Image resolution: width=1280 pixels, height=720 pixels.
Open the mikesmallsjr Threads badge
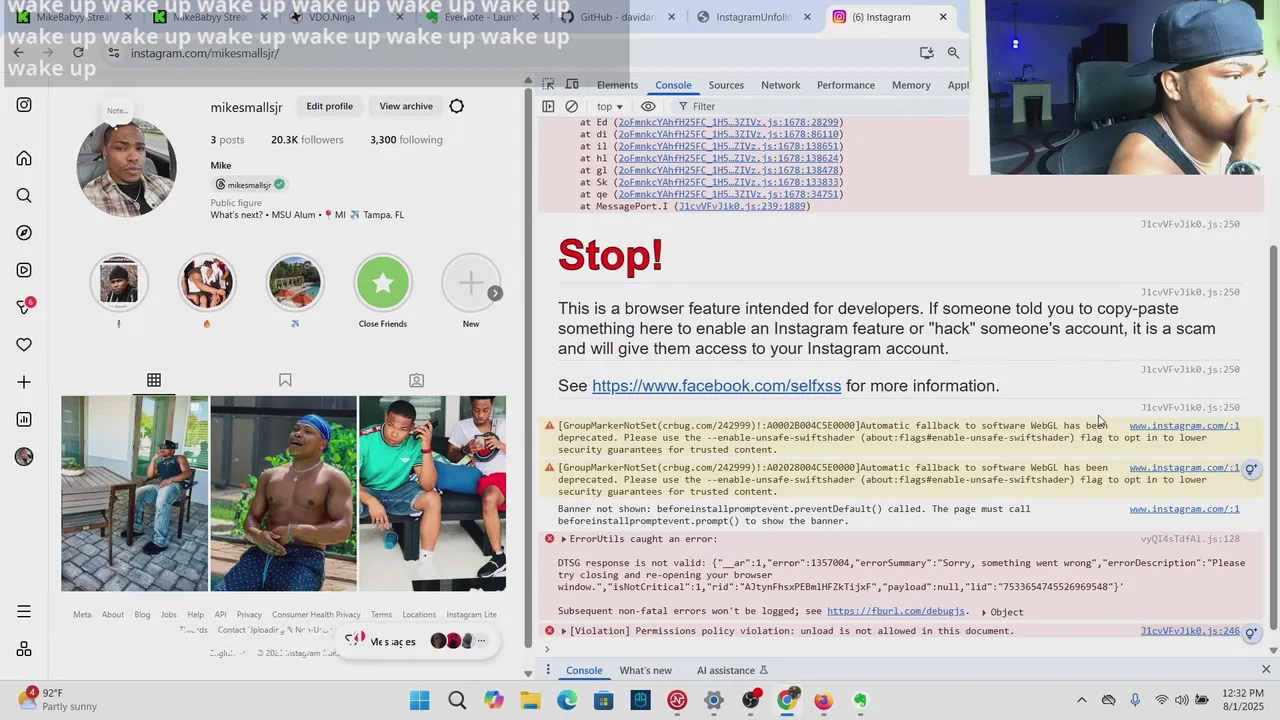pos(249,184)
